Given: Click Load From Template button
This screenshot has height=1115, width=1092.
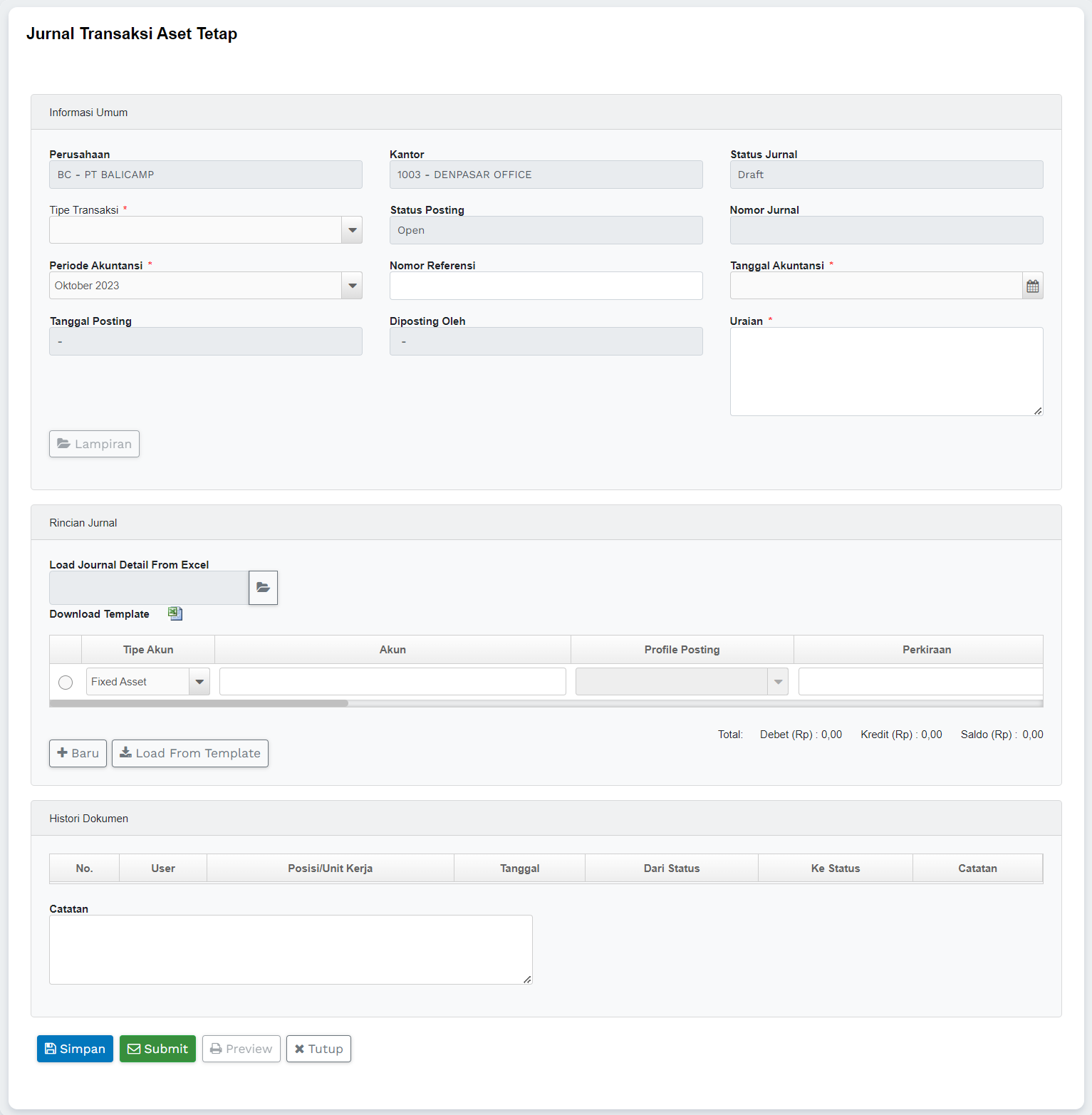Looking at the screenshot, I should (190, 753).
